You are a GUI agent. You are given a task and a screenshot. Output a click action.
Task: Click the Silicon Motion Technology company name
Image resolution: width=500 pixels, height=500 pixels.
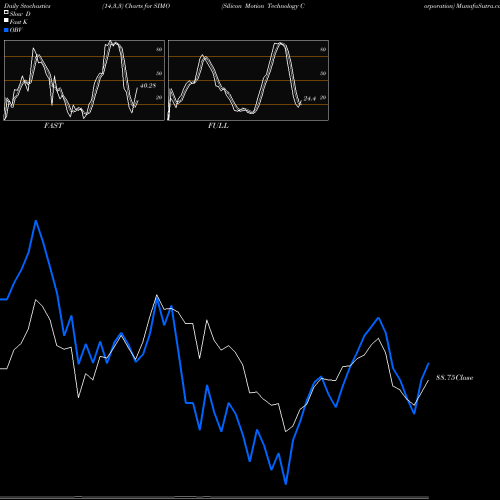pyautogui.click(x=263, y=6)
